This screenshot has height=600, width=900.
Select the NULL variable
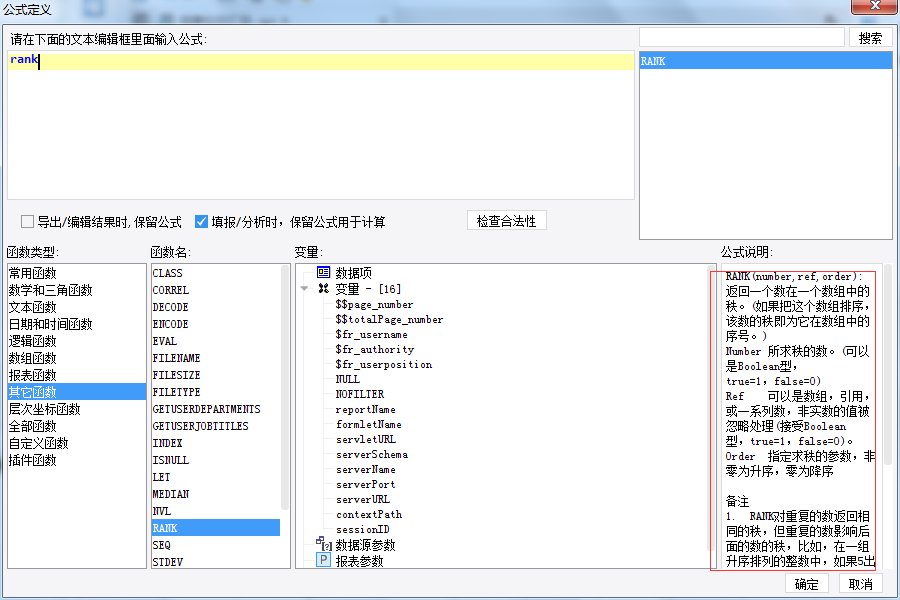pos(347,379)
